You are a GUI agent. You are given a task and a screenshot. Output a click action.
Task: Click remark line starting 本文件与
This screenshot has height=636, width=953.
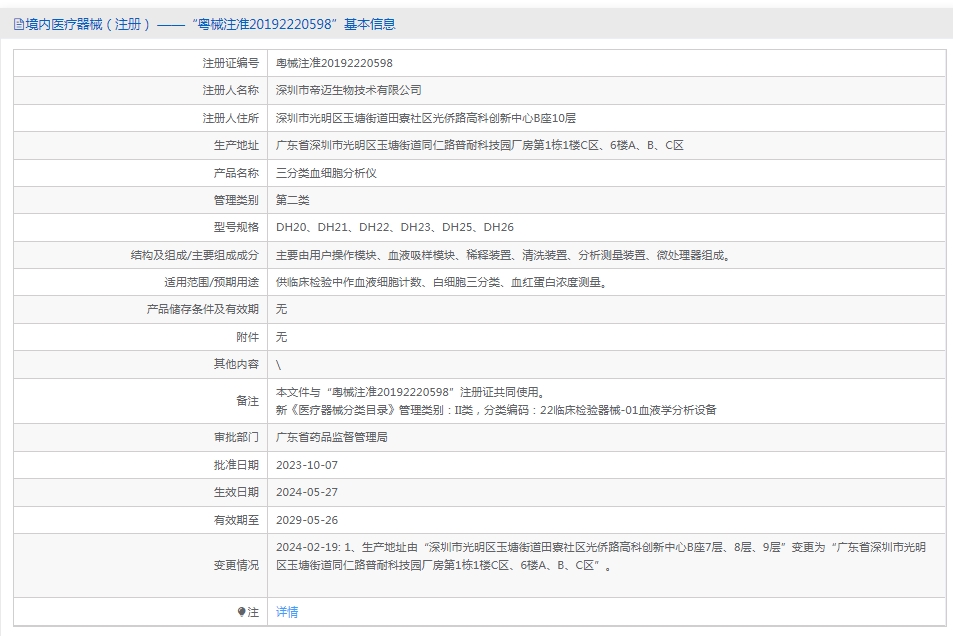(x=413, y=392)
